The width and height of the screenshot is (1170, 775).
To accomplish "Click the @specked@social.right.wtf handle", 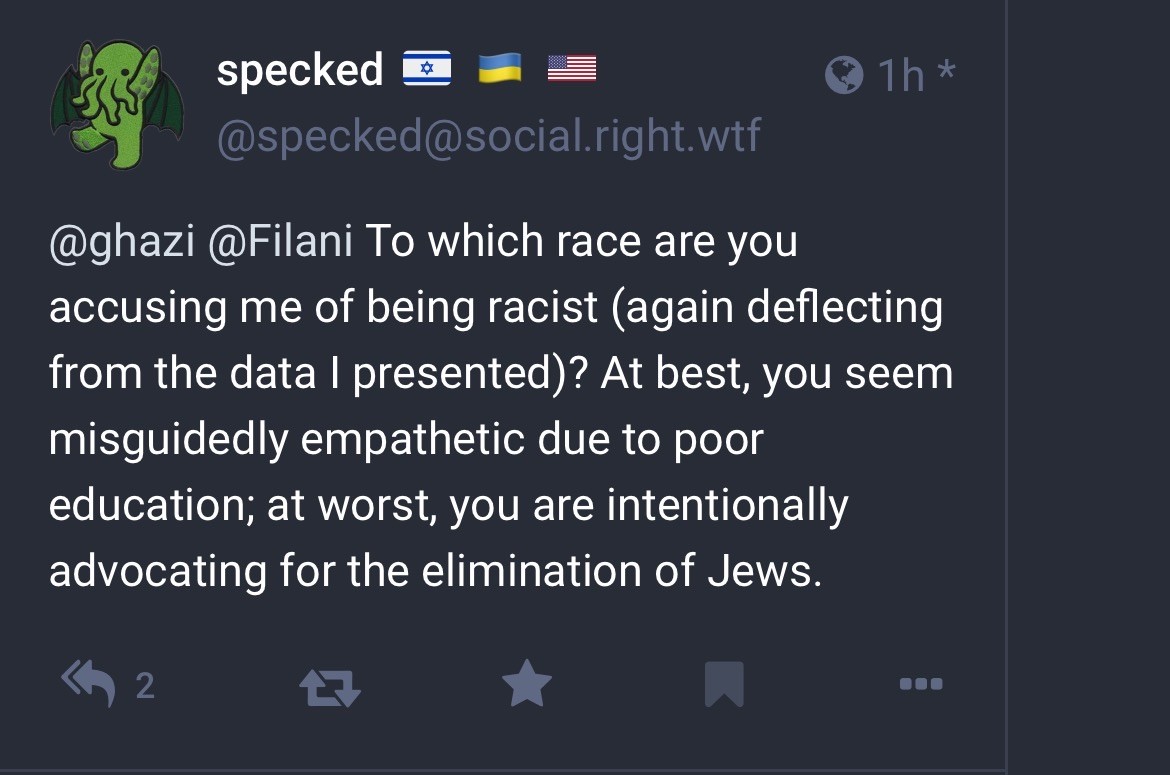I will click(488, 135).
